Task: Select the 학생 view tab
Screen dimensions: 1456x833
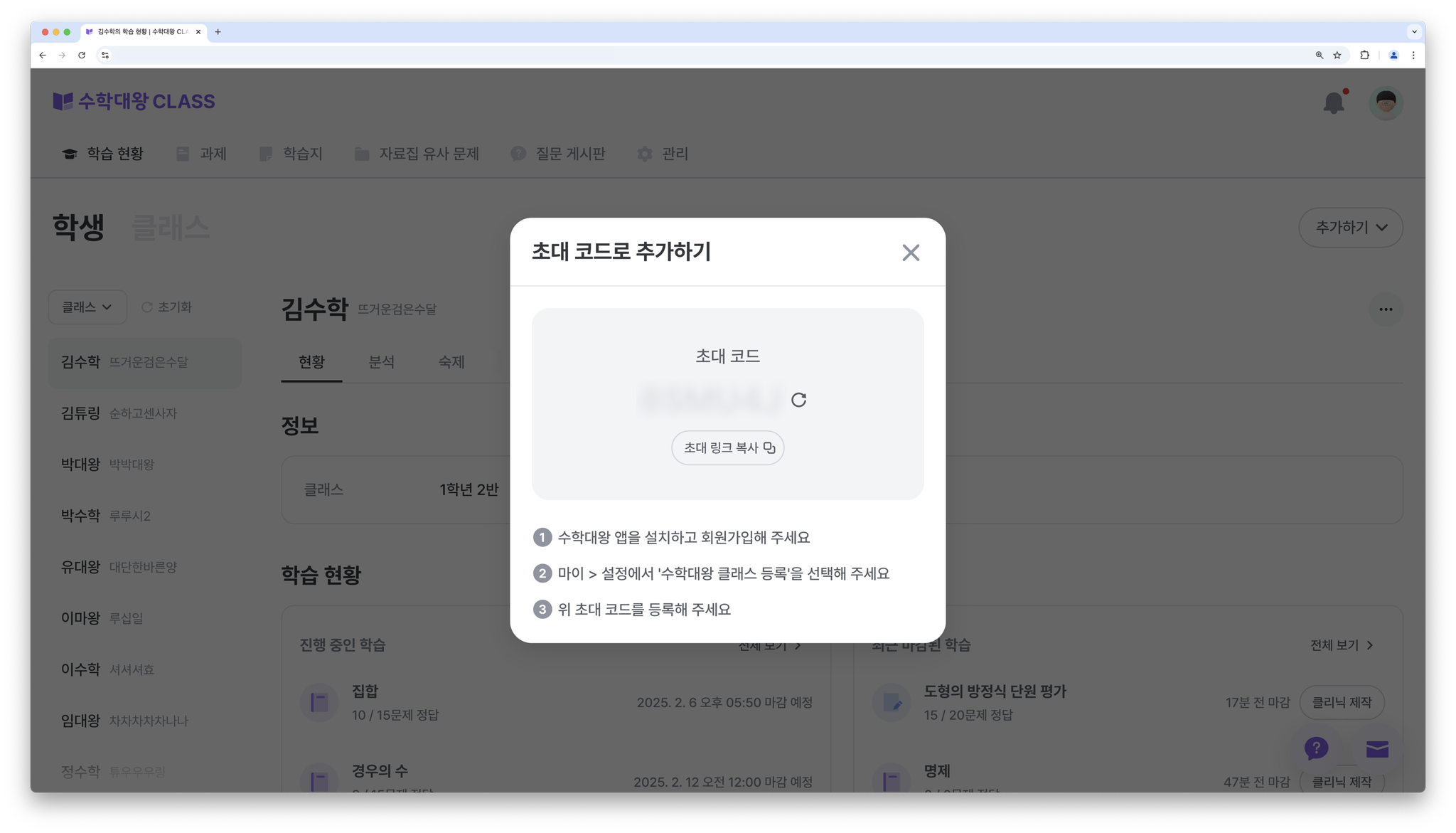Action: tap(79, 228)
